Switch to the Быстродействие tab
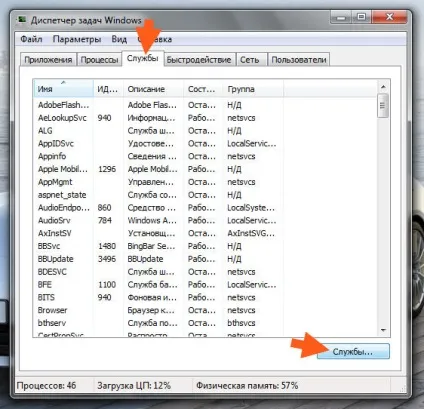 tap(199, 60)
